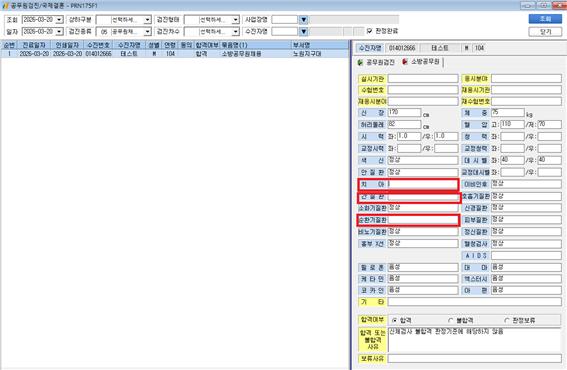
Task: Click the 조회 search button
Action: [x=545, y=19]
